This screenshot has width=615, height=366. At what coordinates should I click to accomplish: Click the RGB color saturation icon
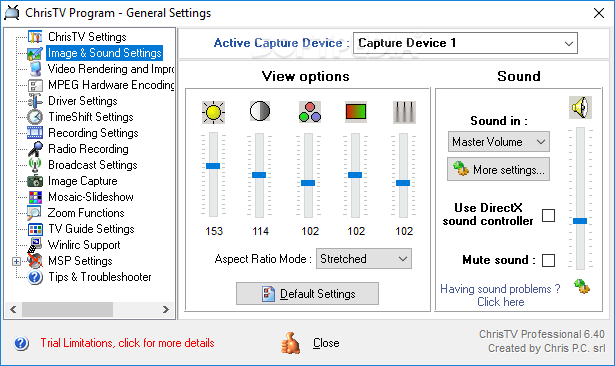(310, 112)
